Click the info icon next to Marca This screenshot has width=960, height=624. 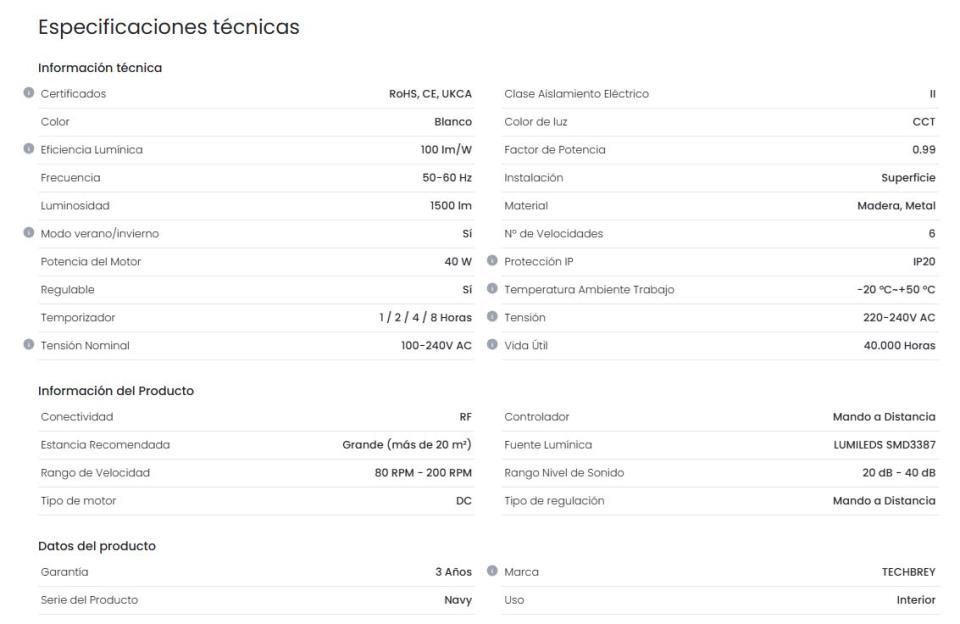point(492,571)
